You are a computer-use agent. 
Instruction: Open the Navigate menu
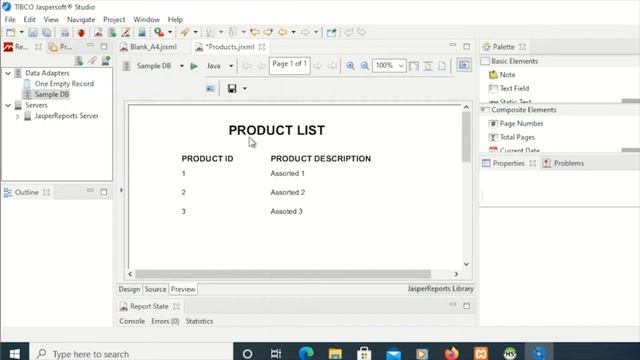pyautogui.click(x=81, y=19)
